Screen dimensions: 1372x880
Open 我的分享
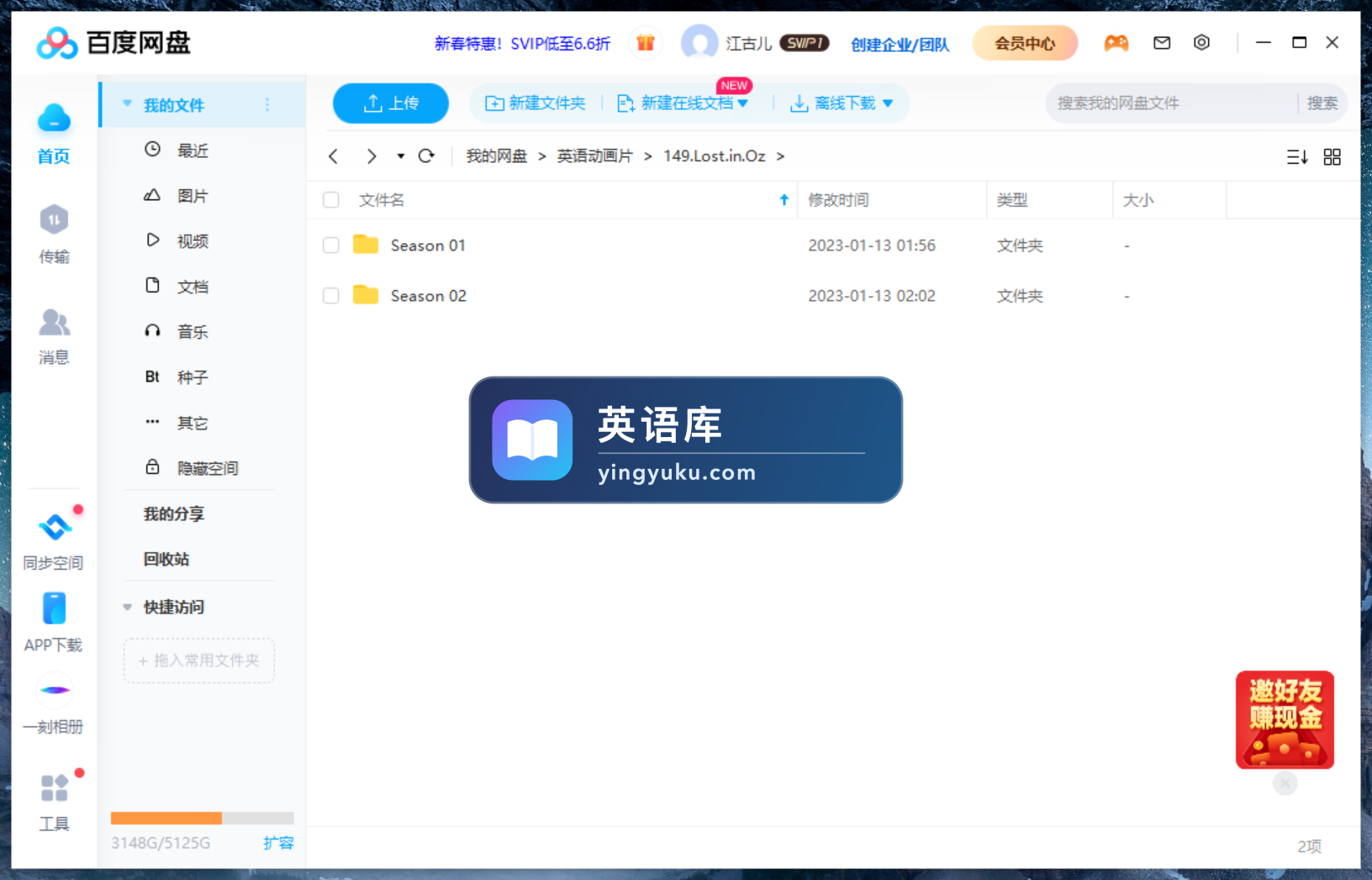(x=174, y=514)
